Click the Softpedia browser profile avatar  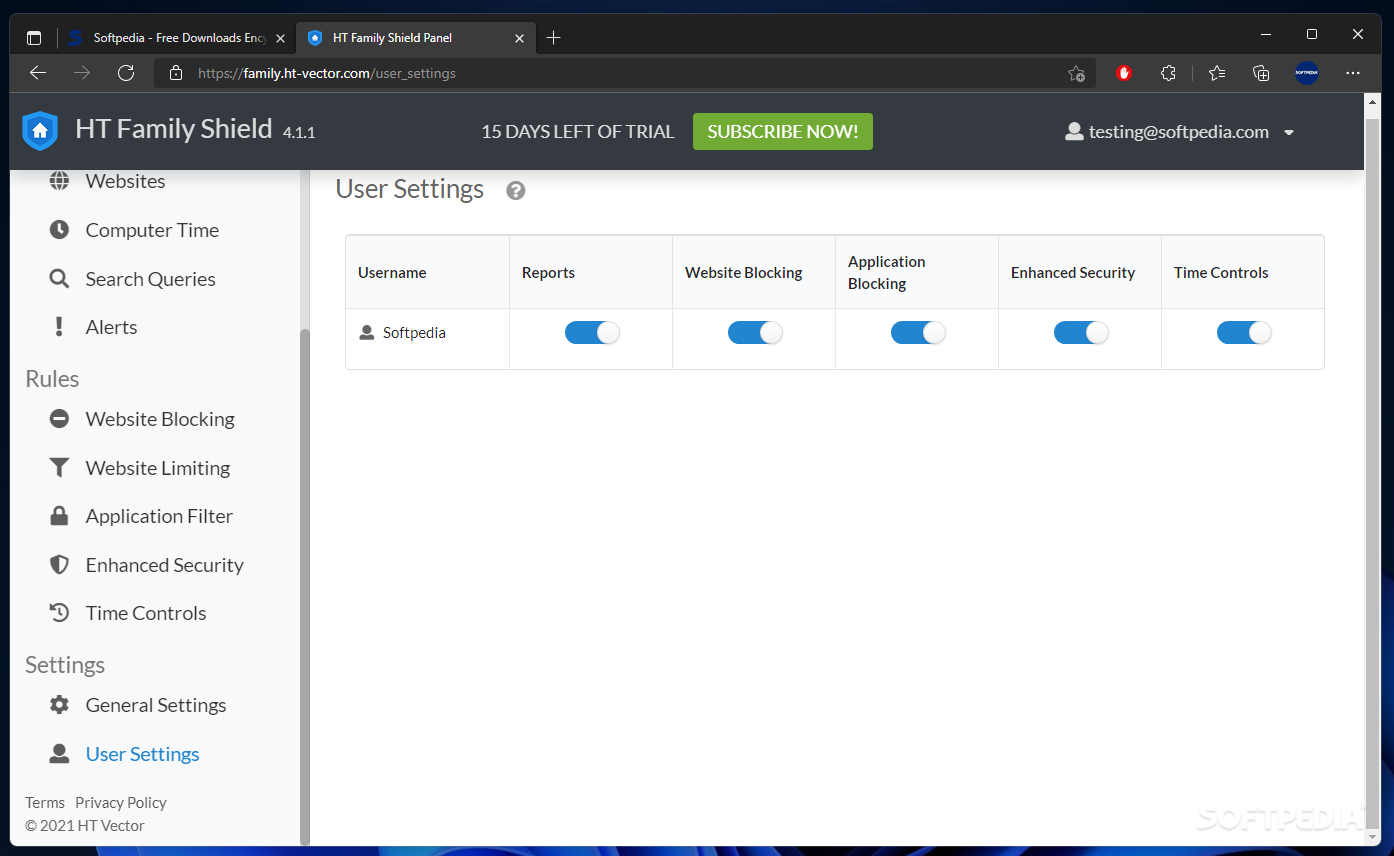(1307, 73)
